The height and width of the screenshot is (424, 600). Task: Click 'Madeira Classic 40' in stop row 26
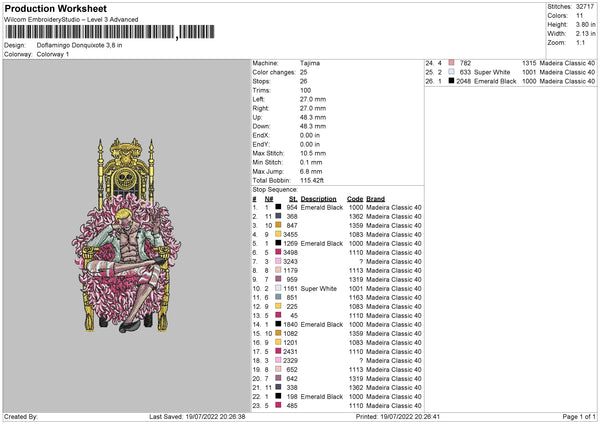pyautogui.click(x=567, y=81)
